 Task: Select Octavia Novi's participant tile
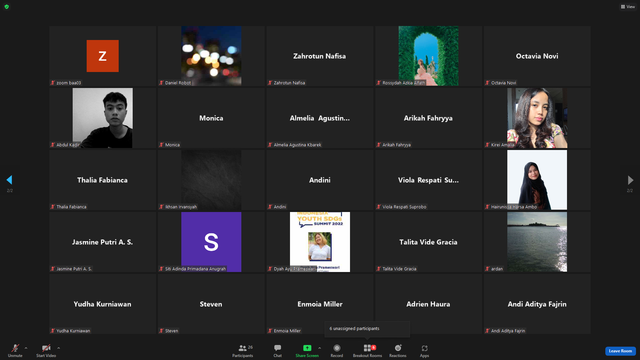coord(537,56)
